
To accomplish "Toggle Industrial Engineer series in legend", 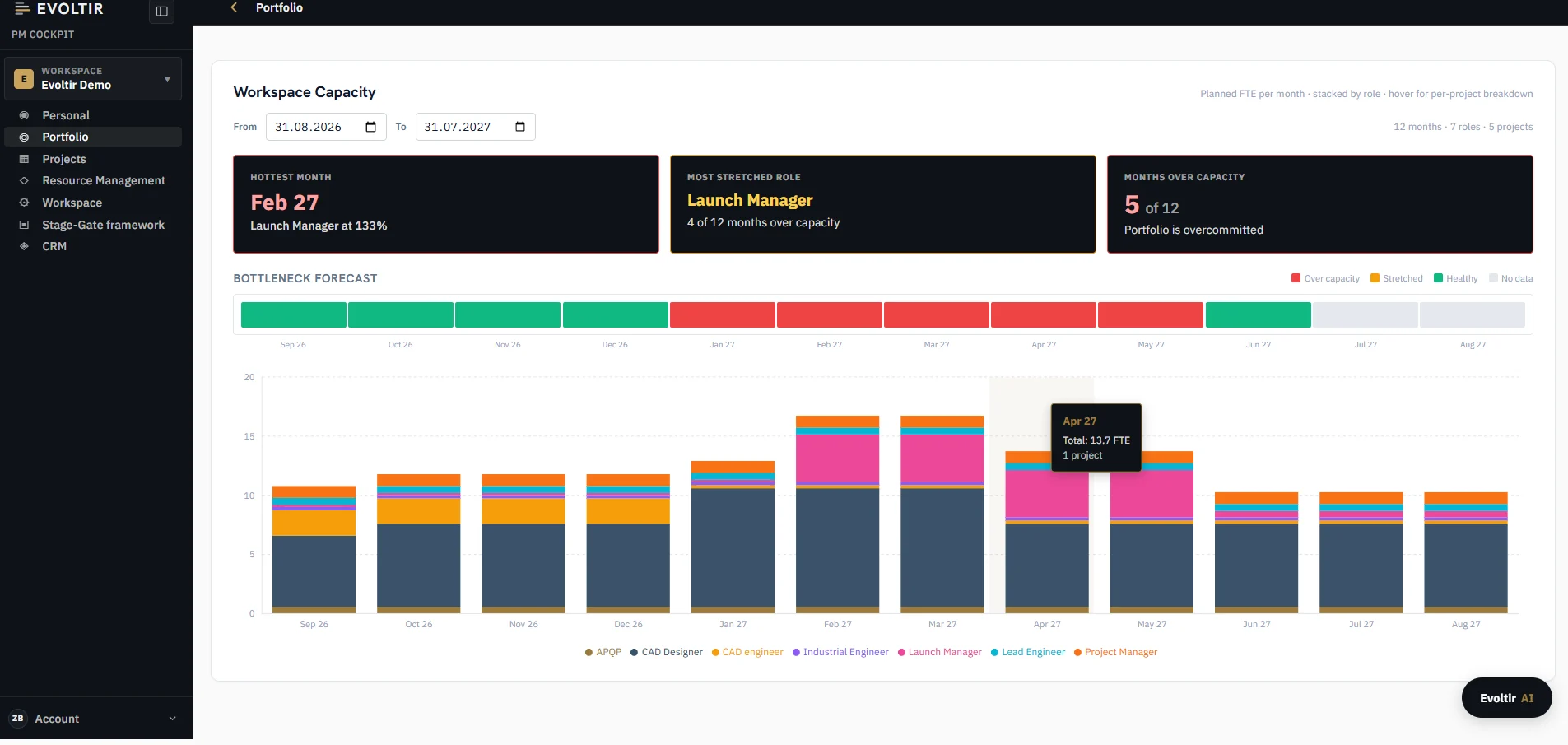I will click(840, 652).
